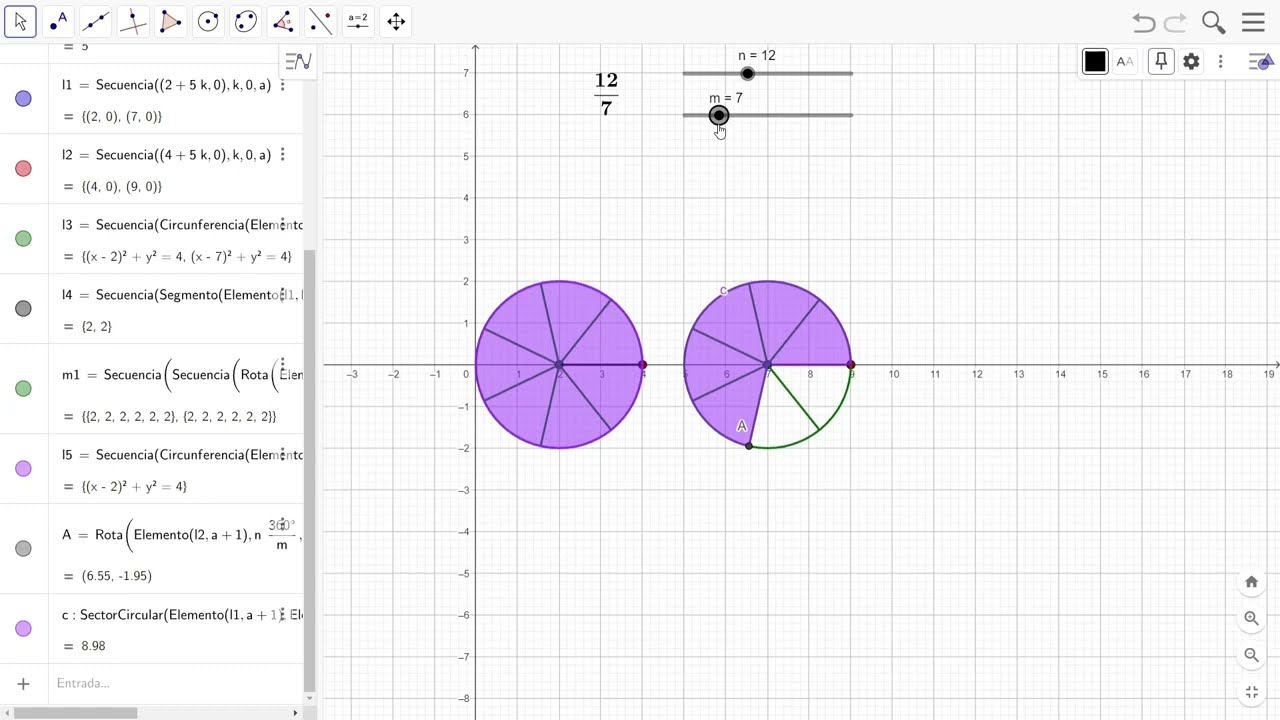Select the Move arrow tool
This screenshot has height=720, width=1280.
tap(20, 21)
